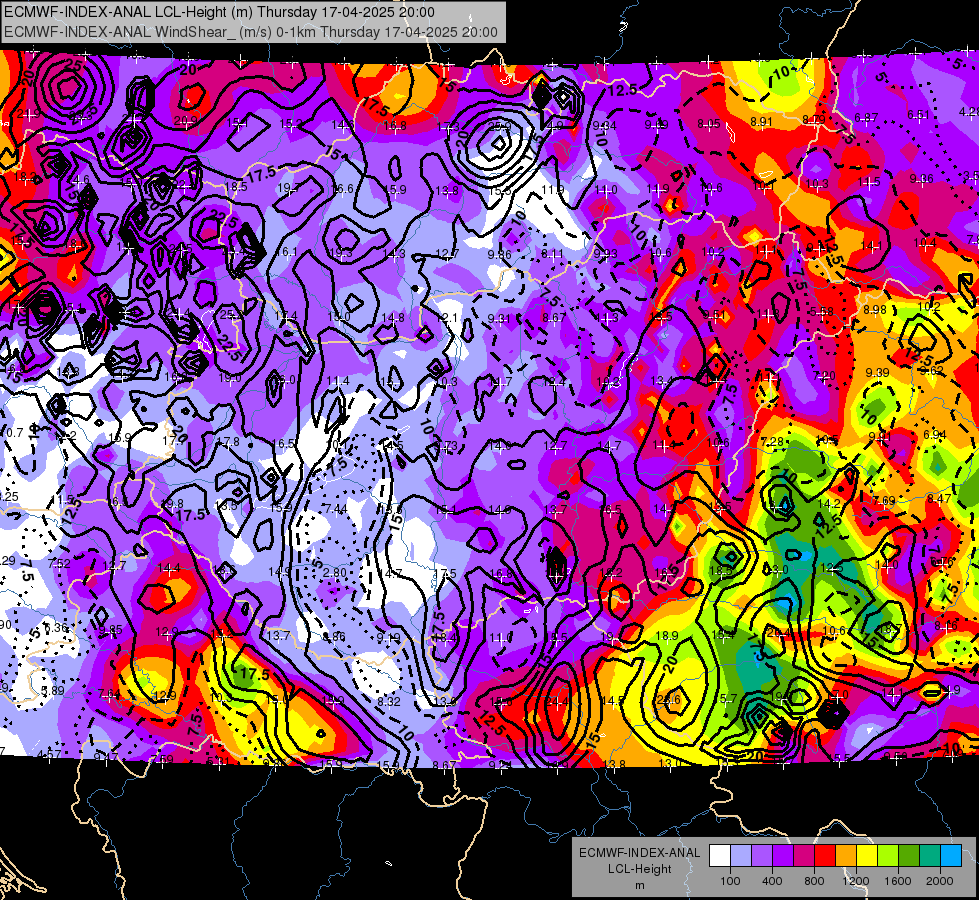Image resolution: width=979 pixels, height=900 pixels.
Task: Click the grid value 6.94
Action: coord(934,435)
